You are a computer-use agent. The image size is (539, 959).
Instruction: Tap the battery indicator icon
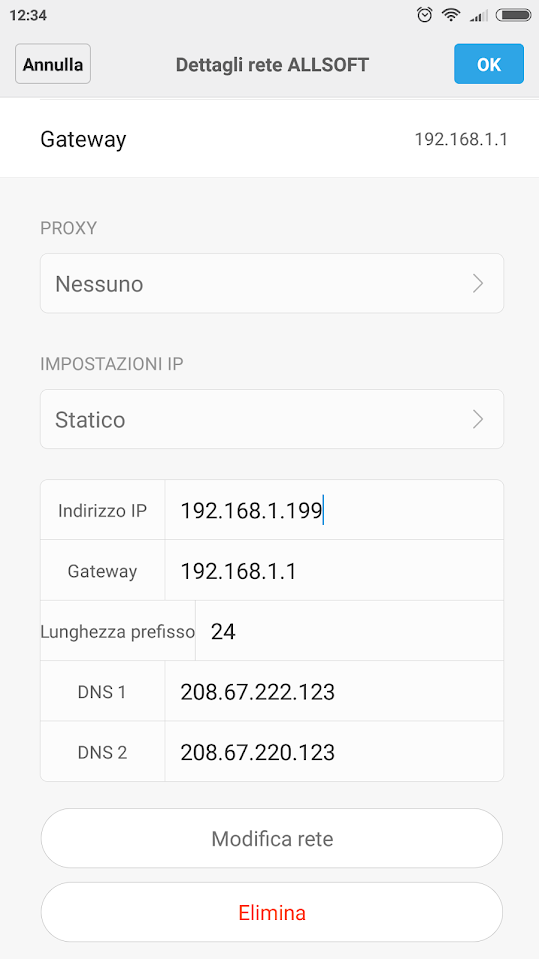513,15
